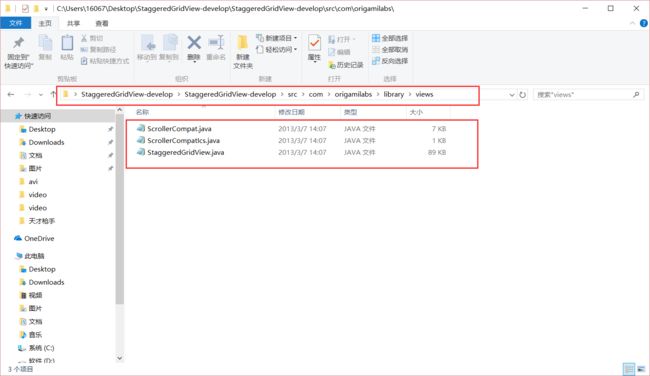The height and width of the screenshot is (376, 650).
Task: Switch to the details view icon in status bar
Action: (x=629, y=369)
